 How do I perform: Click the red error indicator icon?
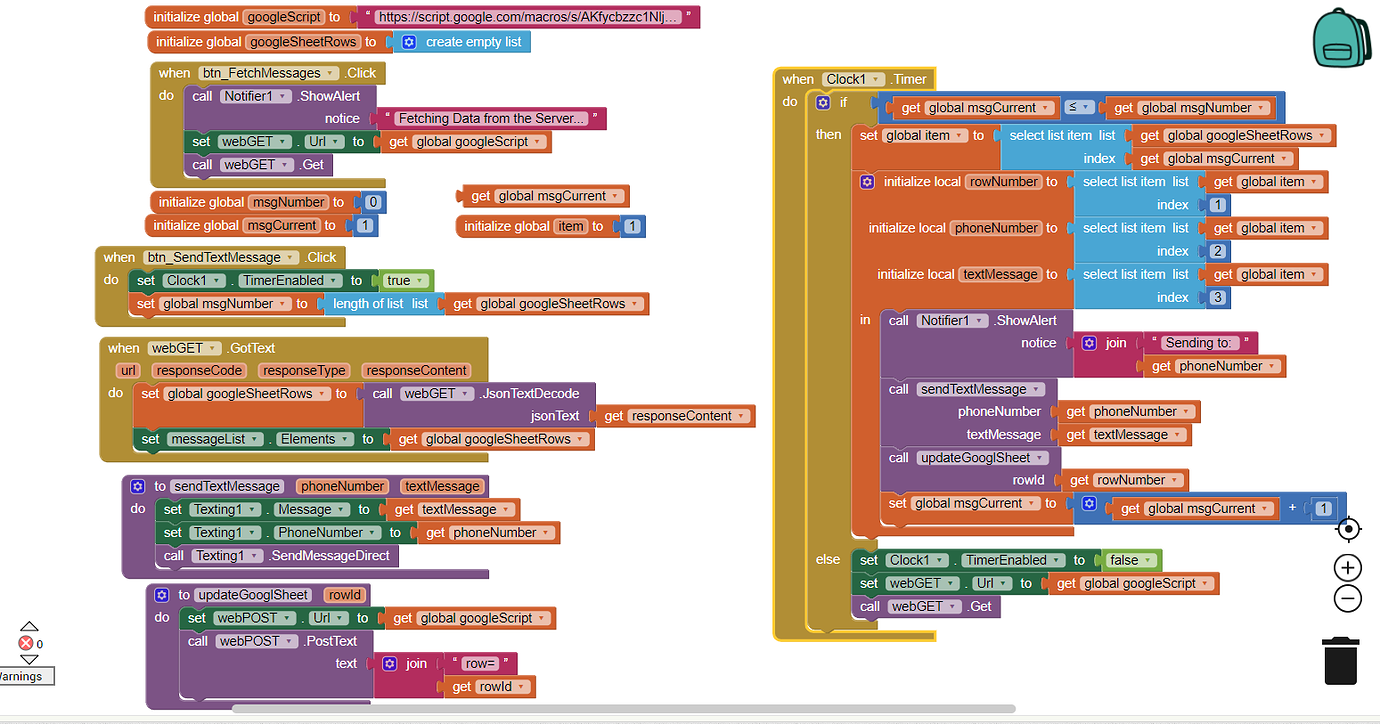tap(26, 643)
